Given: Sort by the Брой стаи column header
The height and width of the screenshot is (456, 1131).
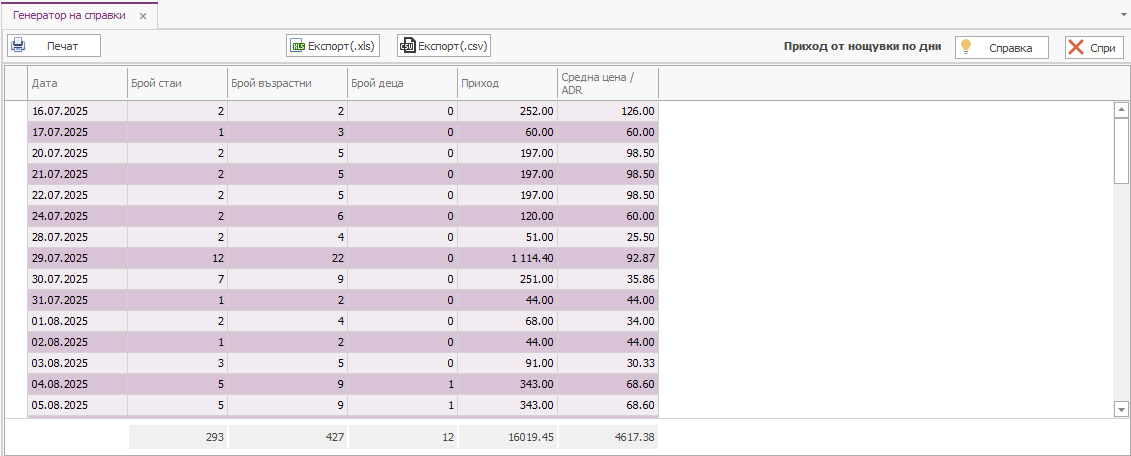Looking at the screenshot, I should [x=177, y=84].
